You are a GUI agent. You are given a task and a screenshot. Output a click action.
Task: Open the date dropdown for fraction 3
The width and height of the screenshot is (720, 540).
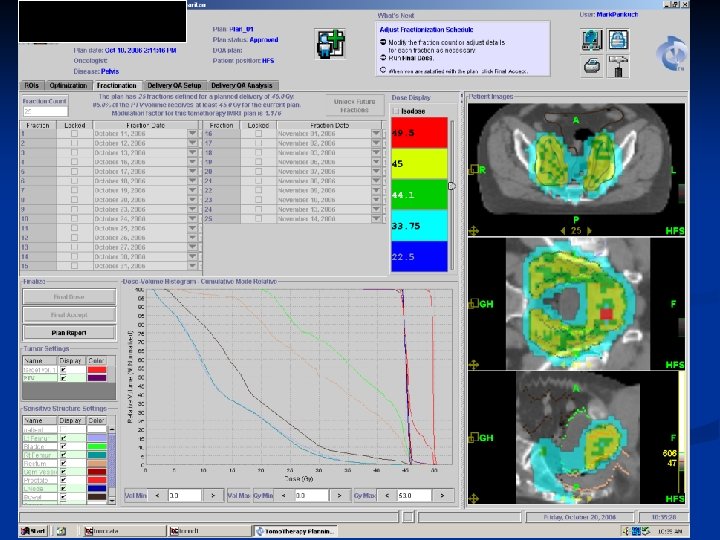pyautogui.click(x=192, y=152)
